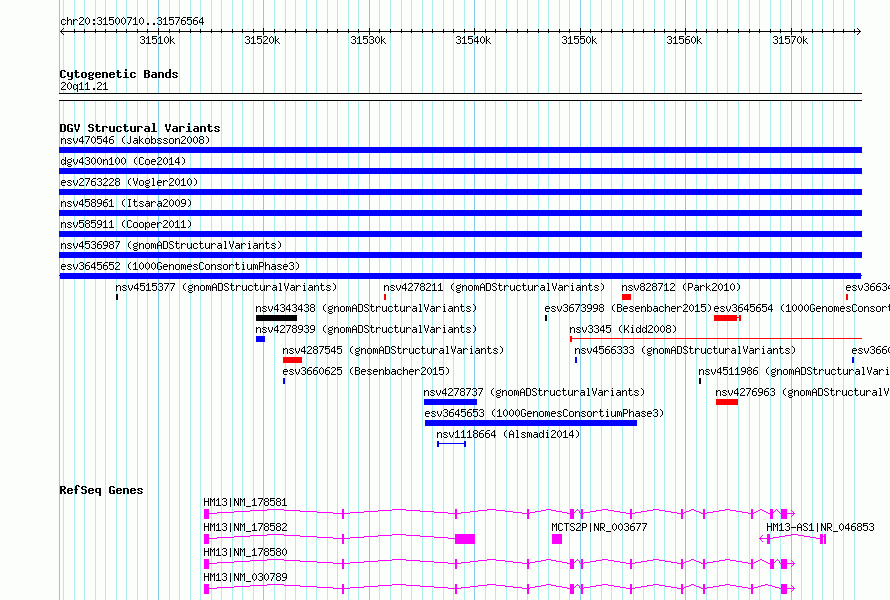Select the magenta MCTS2P exon block
Image resolution: width=890 pixels, height=600 pixels.
click(x=557, y=539)
